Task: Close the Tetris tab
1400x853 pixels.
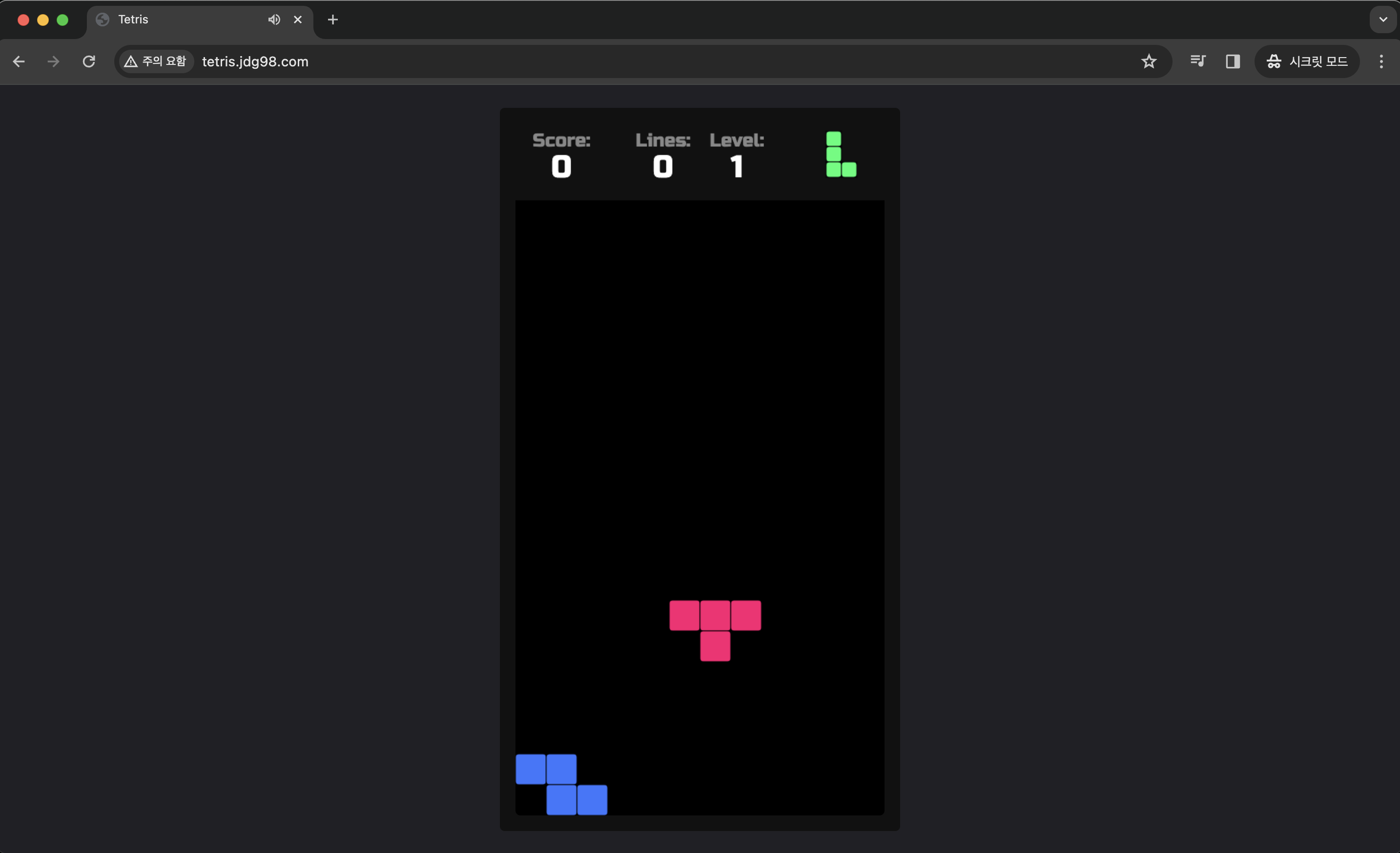Action: 298,20
